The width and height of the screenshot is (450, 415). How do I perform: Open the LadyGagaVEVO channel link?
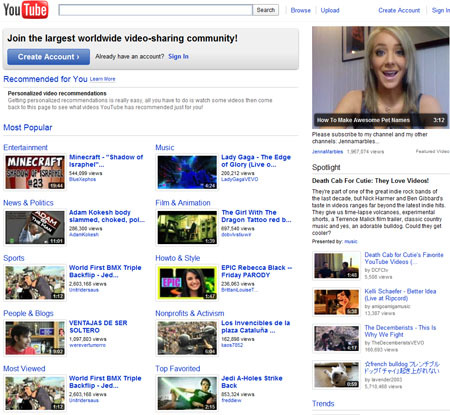click(240, 179)
